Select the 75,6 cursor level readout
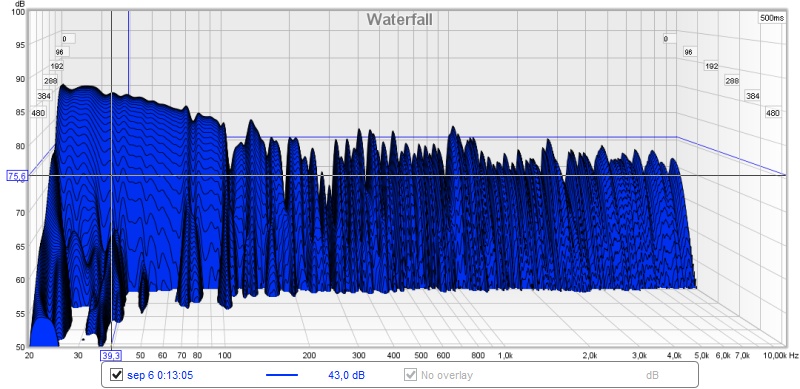This screenshot has height=389, width=800. pyautogui.click(x=17, y=176)
